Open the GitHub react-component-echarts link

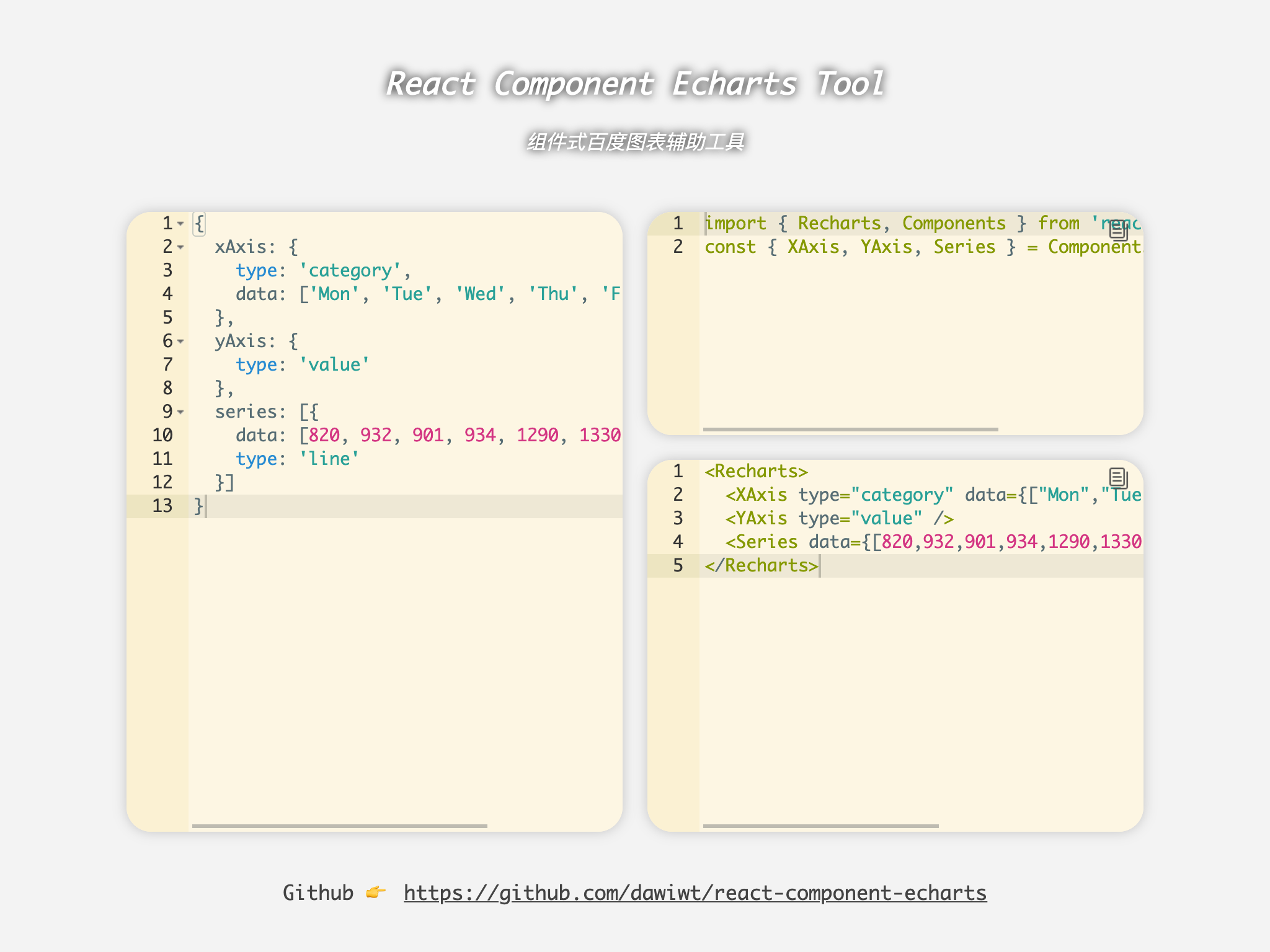(x=695, y=892)
